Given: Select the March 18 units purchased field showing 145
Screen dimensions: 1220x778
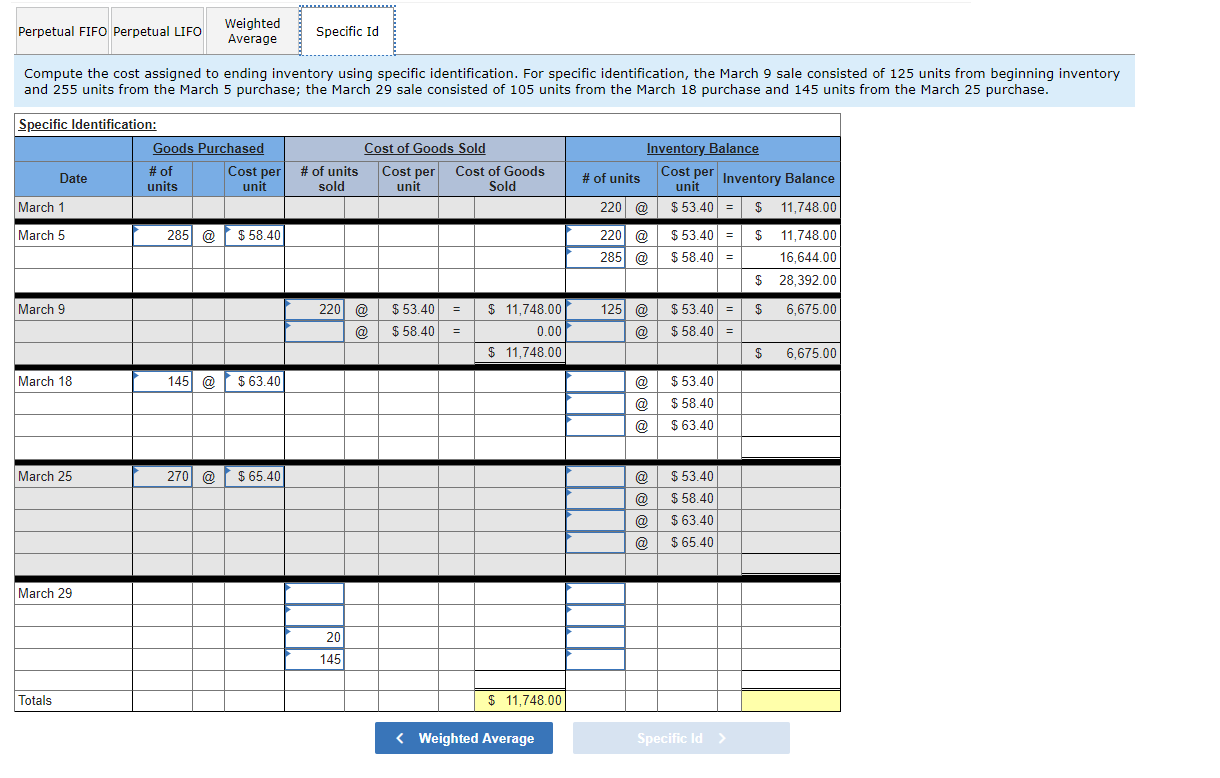Looking at the screenshot, I should (x=160, y=381).
